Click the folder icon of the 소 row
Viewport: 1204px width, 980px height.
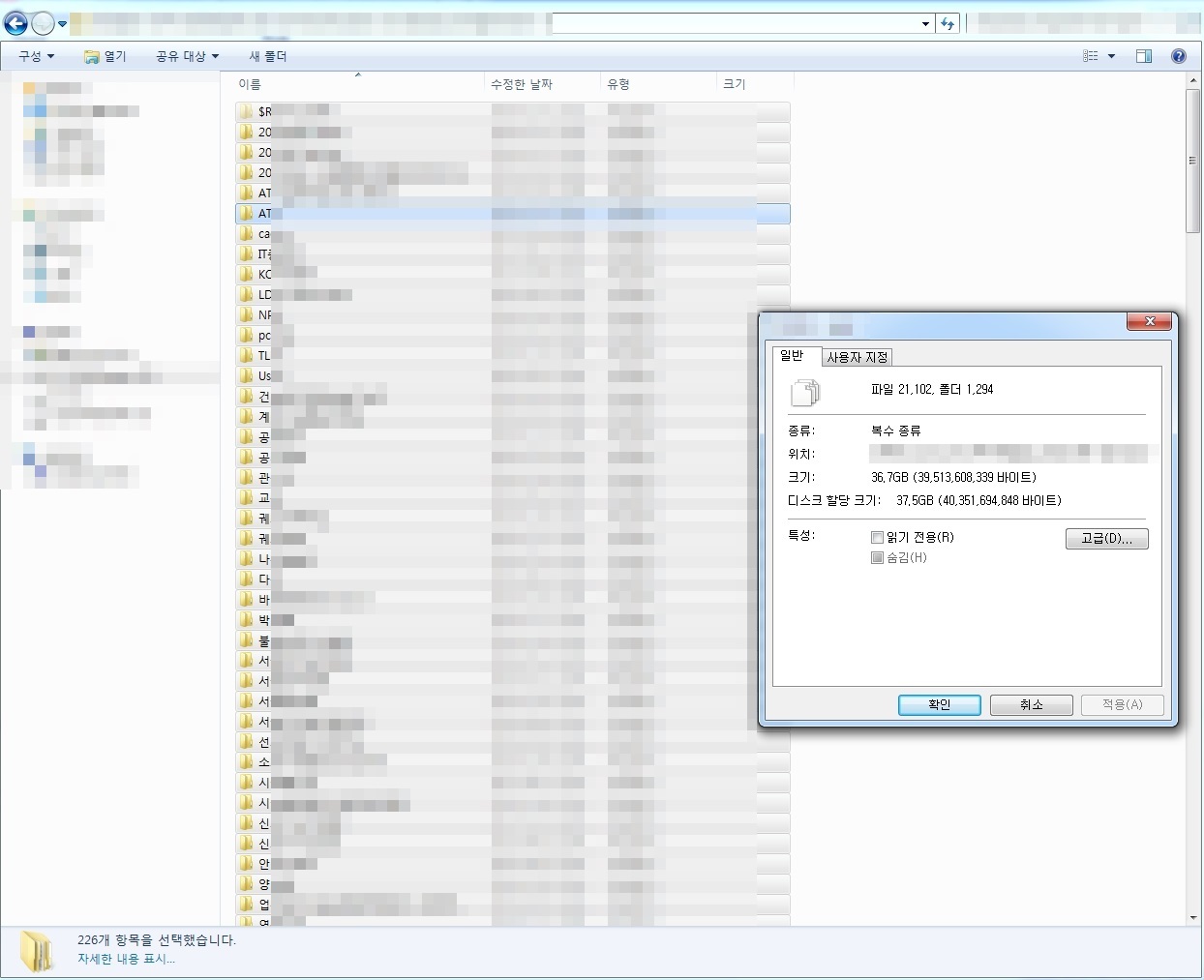click(246, 761)
